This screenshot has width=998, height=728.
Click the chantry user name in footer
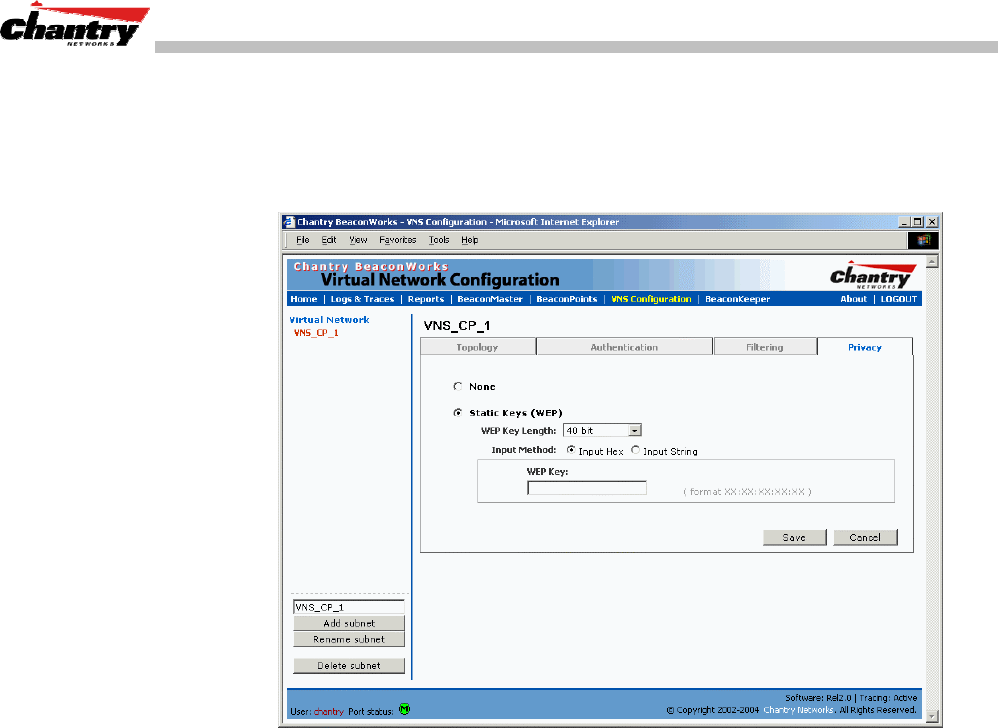point(328,711)
